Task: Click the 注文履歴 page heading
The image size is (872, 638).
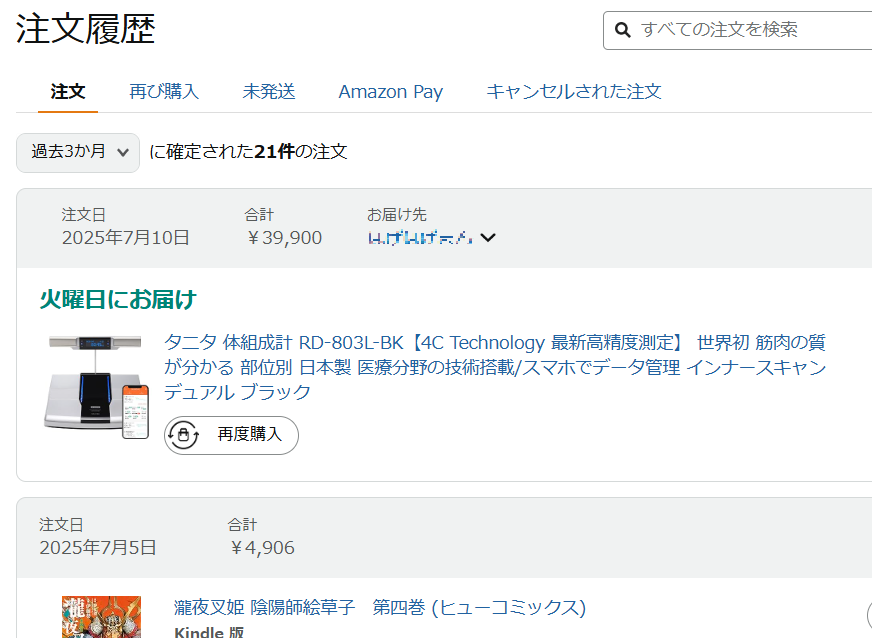Action: [x=86, y=29]
